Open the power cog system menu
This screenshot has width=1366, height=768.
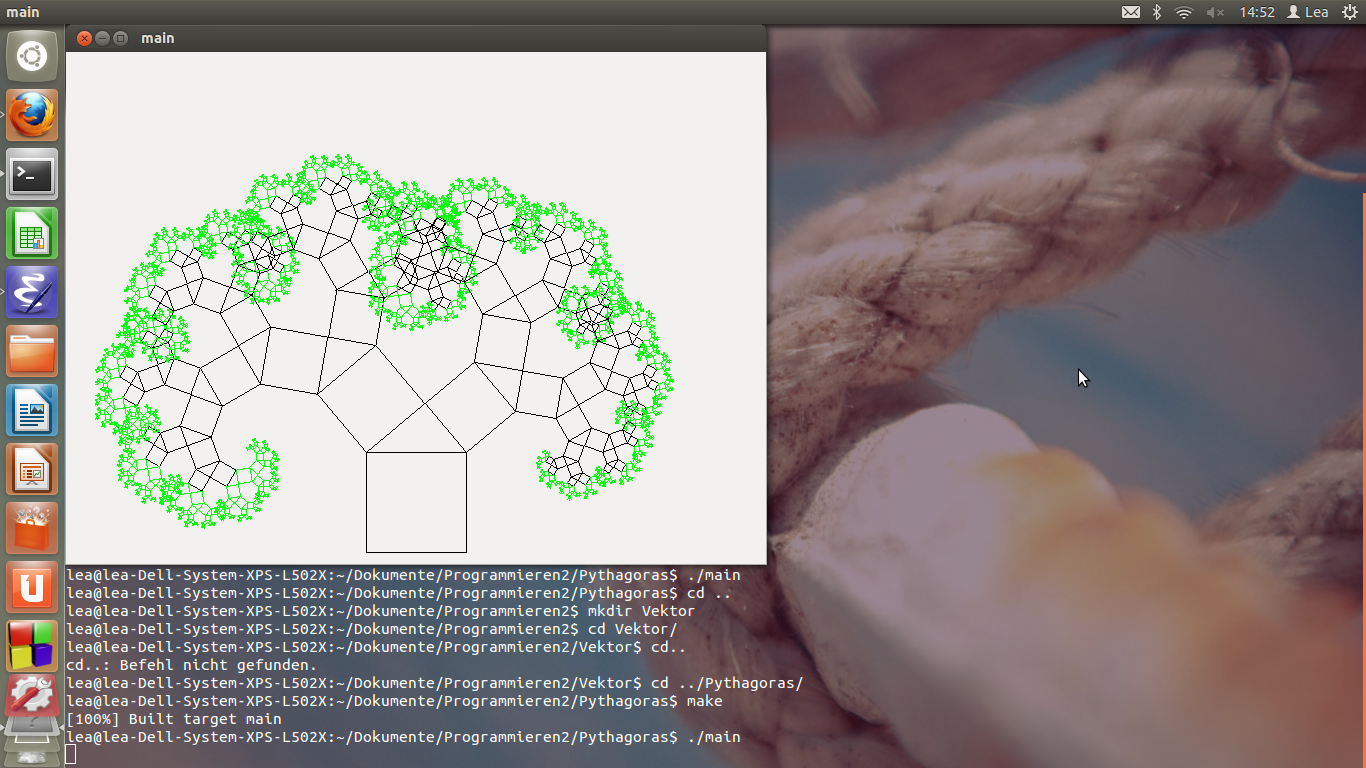point(1349,12)
